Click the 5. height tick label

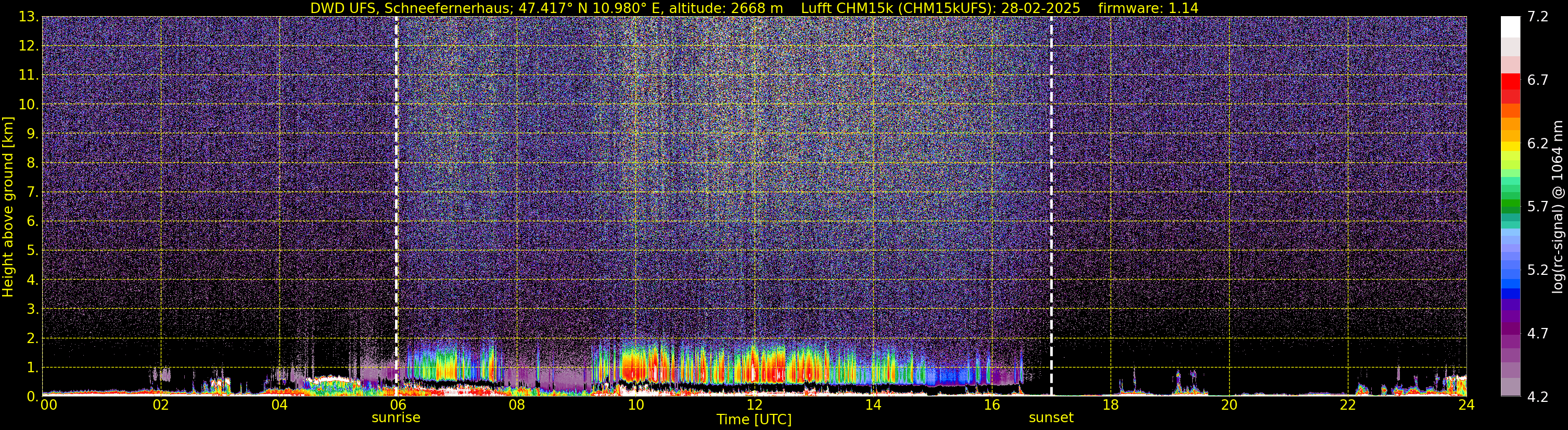click(x=32, y=251)
